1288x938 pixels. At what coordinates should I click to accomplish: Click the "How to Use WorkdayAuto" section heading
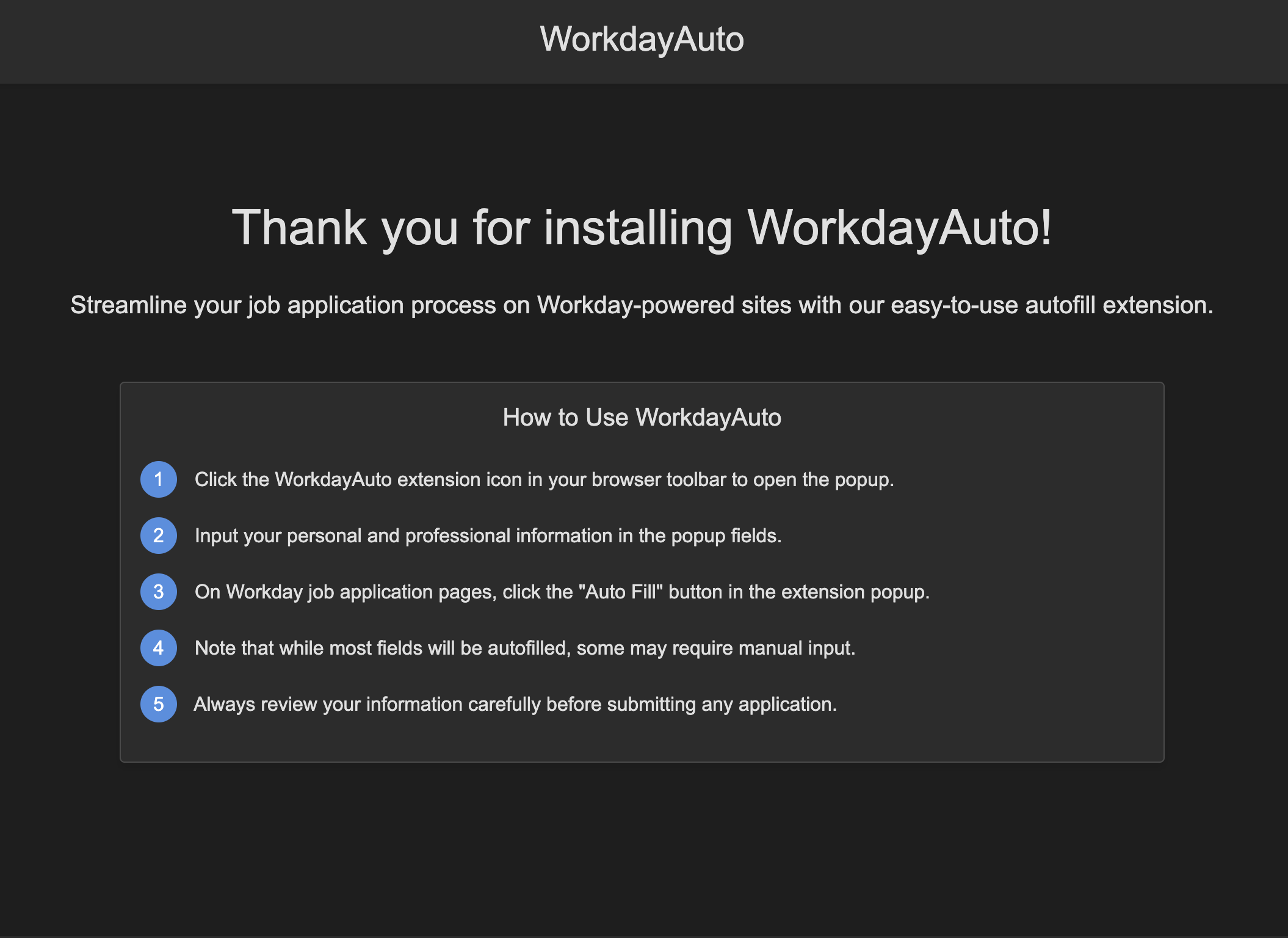(642, 418)
